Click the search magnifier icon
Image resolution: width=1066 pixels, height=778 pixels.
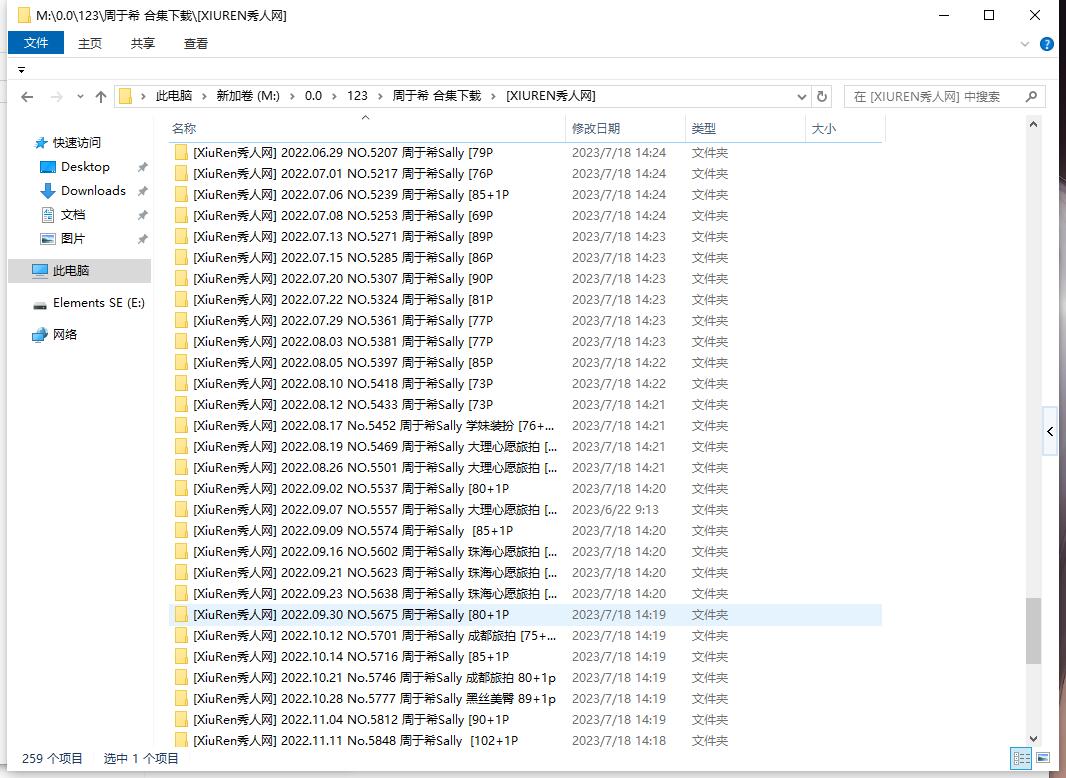tap(1032, 97)
